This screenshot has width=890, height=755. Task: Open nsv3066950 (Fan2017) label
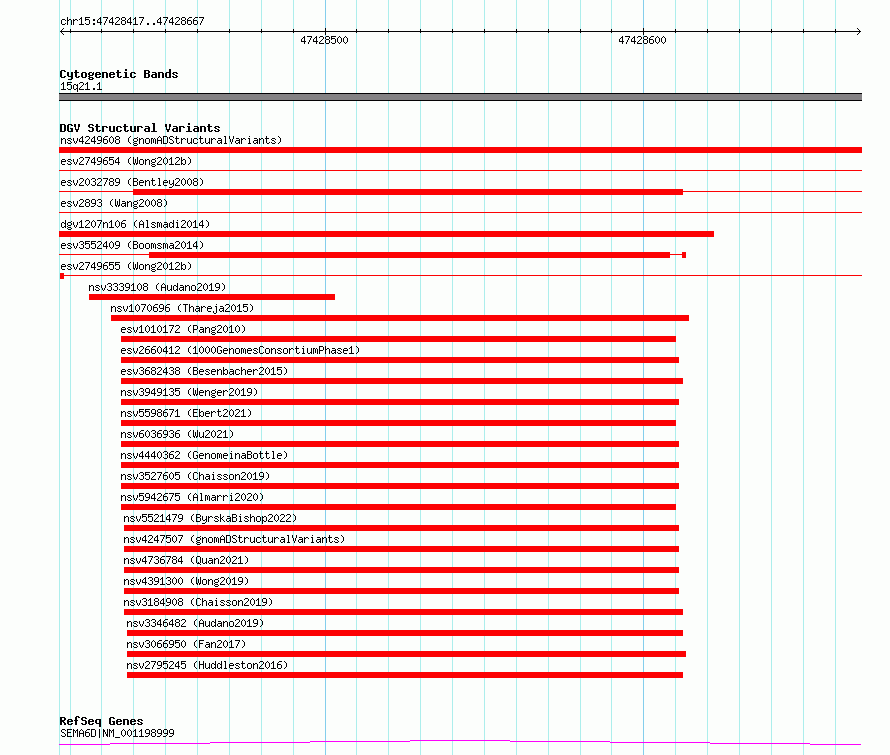tap(186, 644)
